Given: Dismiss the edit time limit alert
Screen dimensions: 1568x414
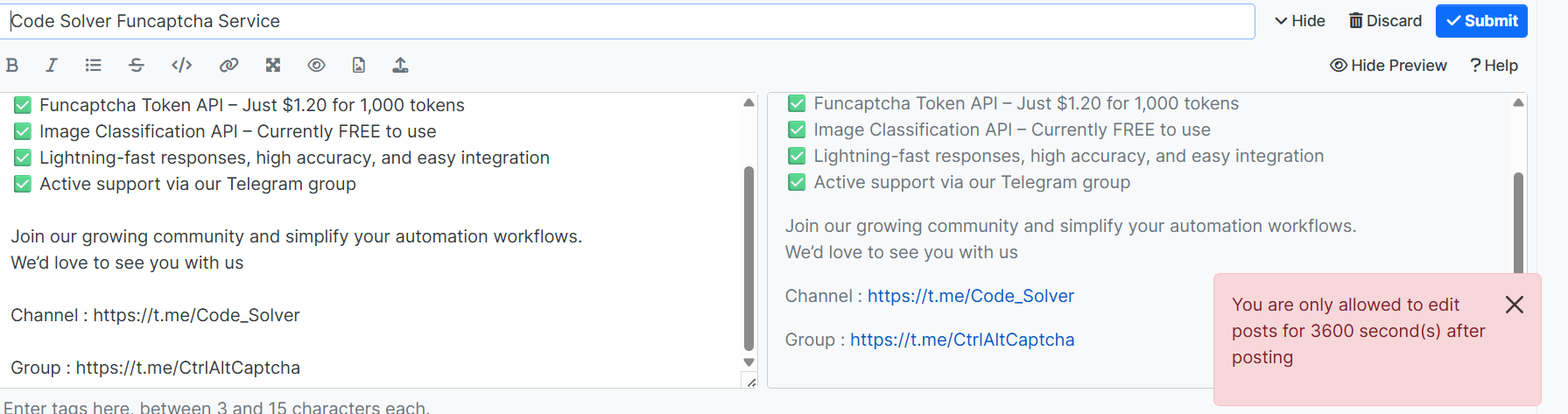Looking at the screenshot, I should [x=1515, y=305].
